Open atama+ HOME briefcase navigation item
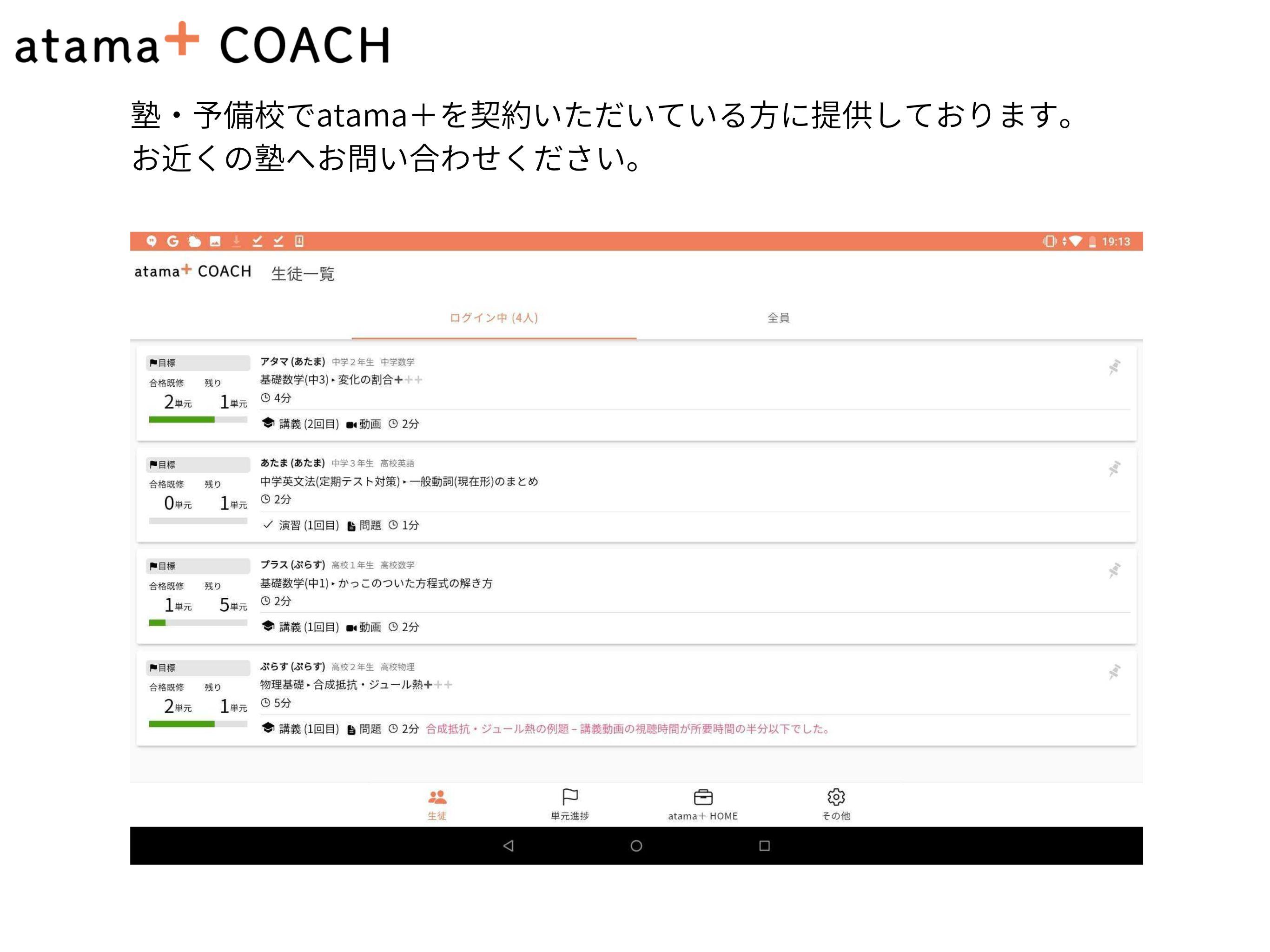 point(703,805)
